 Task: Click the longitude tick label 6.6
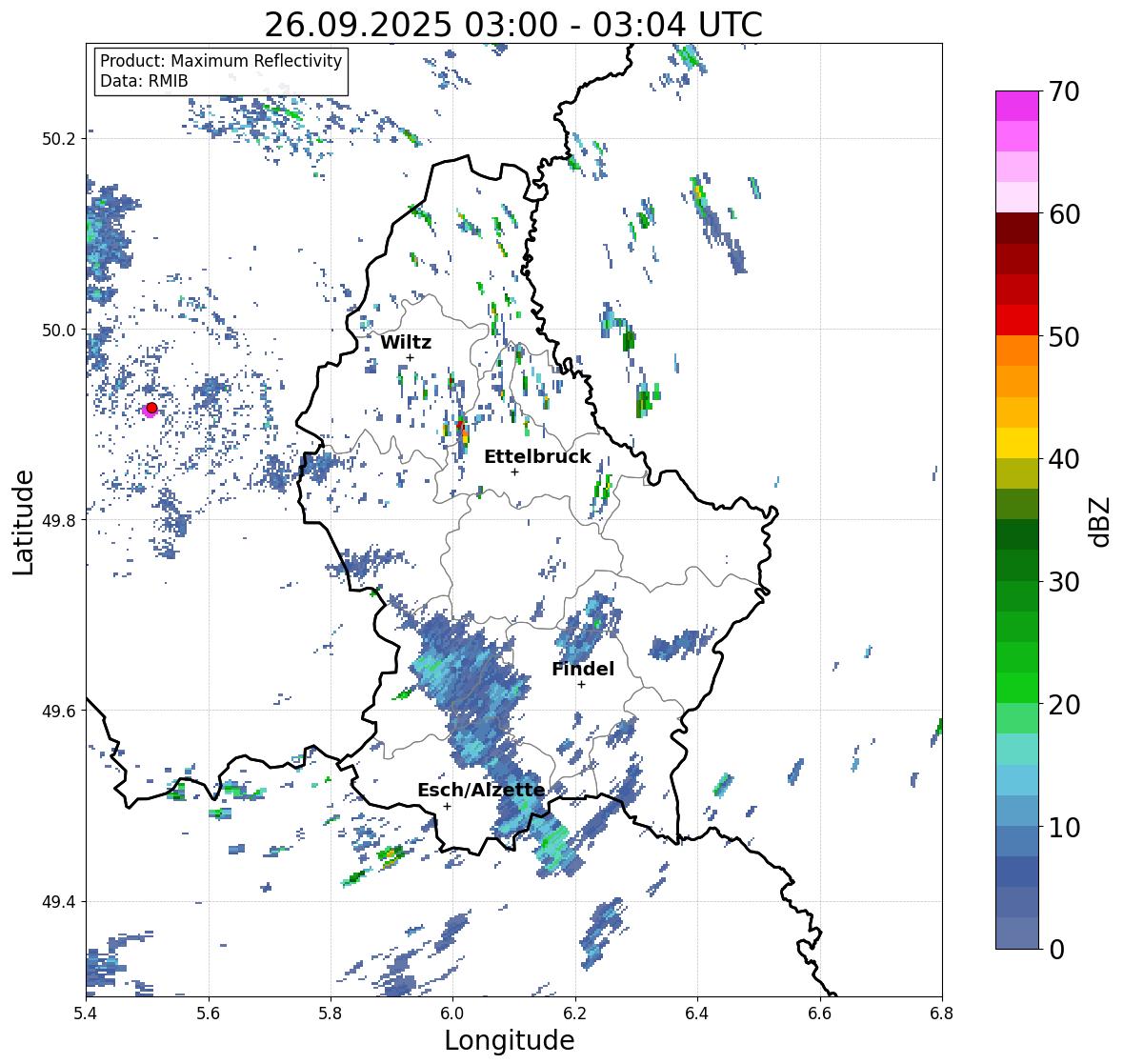(820, 1014)
